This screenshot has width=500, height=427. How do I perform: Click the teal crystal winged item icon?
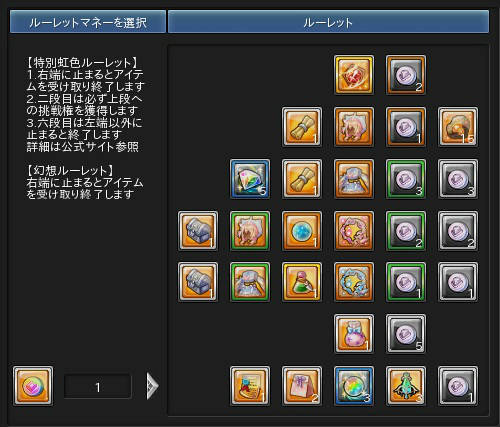[406, 386]
